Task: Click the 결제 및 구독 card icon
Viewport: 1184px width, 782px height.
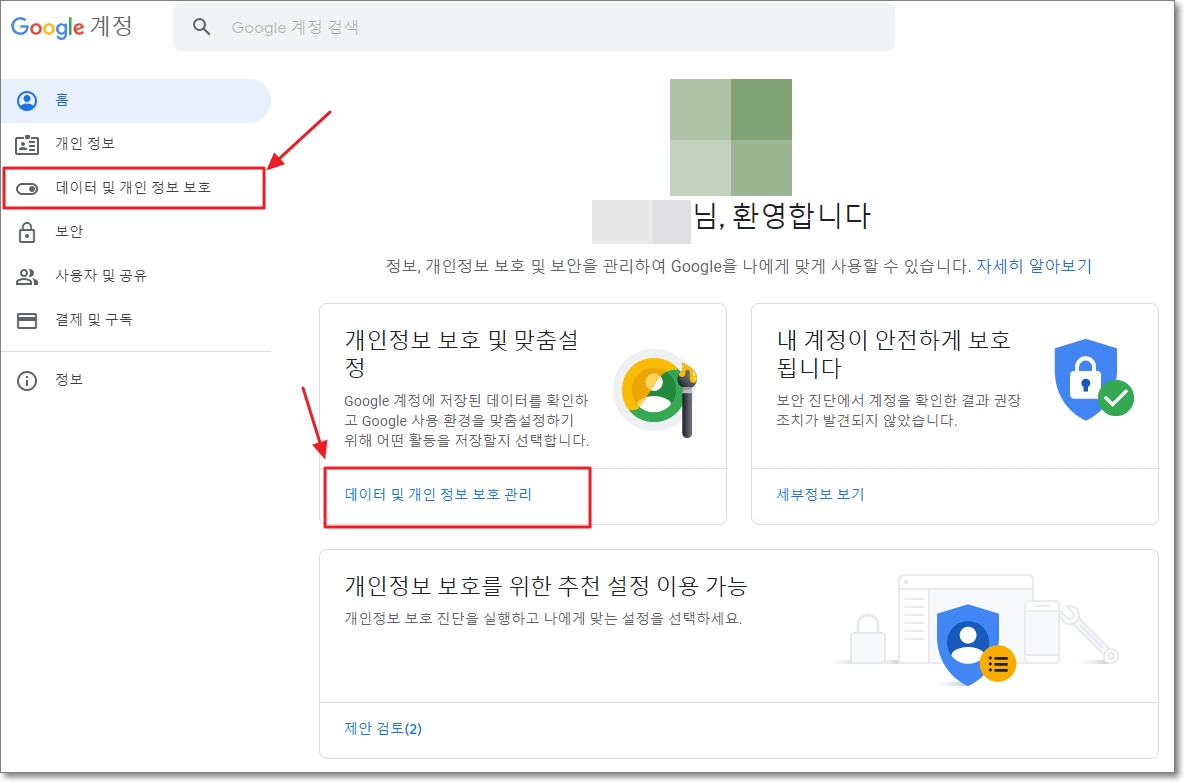Action: click(27, 320)
